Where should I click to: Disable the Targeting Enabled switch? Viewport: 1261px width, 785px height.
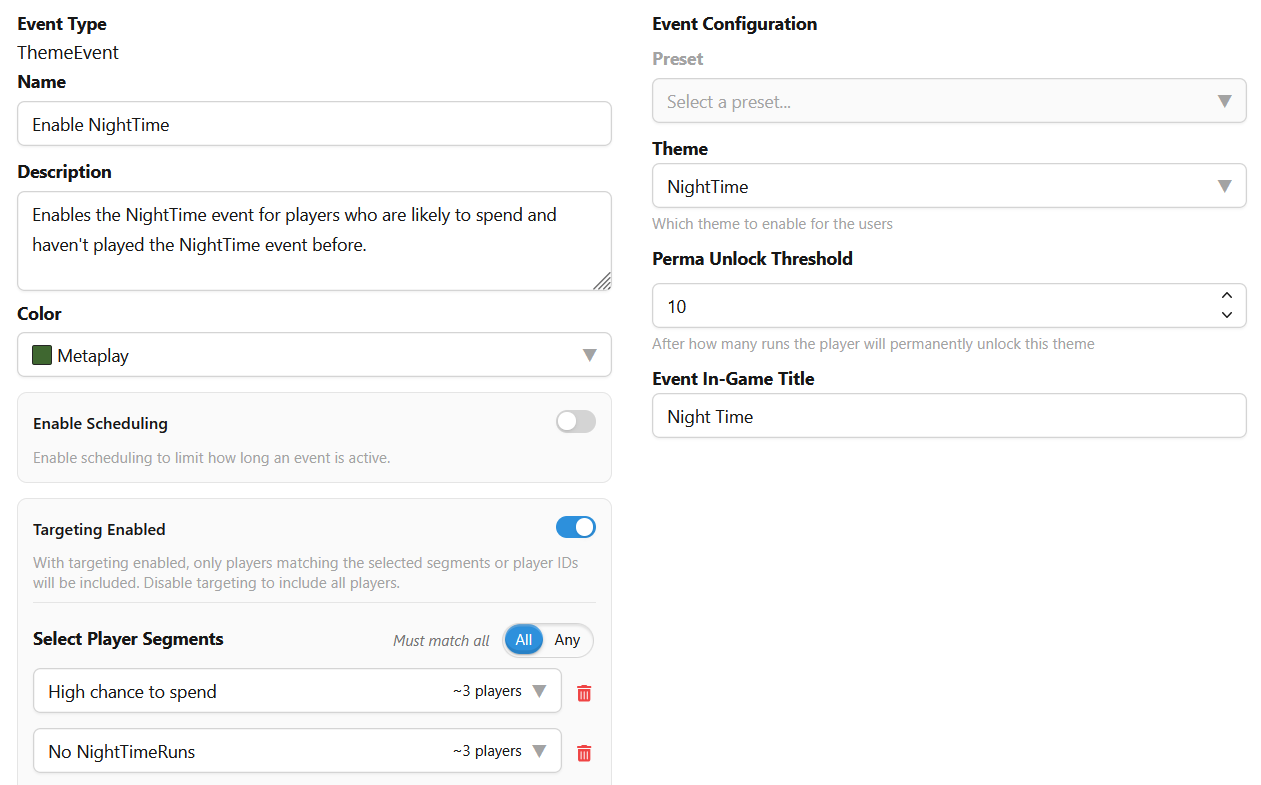pyautogui.click(x=575, y=527)
